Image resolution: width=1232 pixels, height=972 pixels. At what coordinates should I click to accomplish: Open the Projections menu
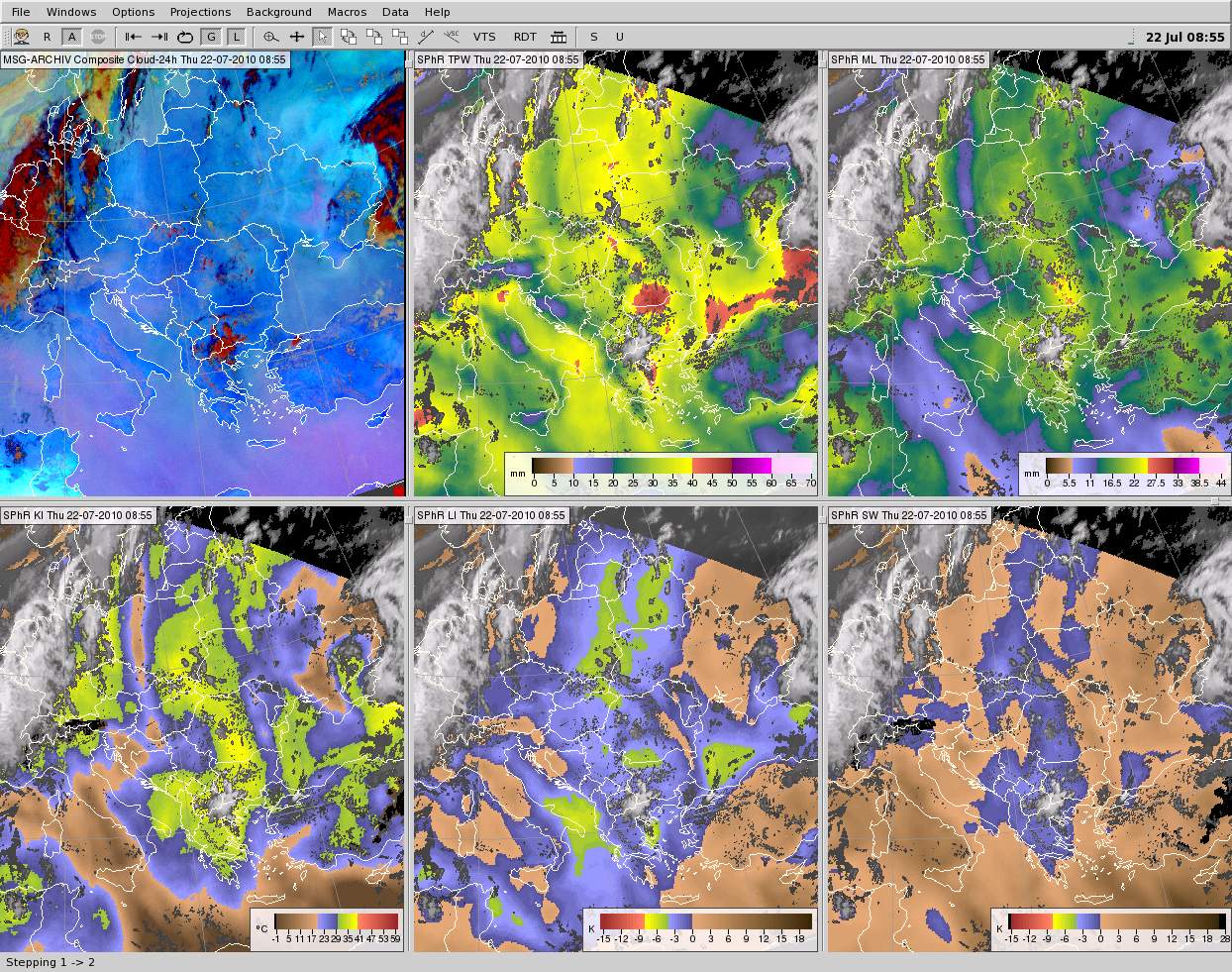tap(200, 12)
